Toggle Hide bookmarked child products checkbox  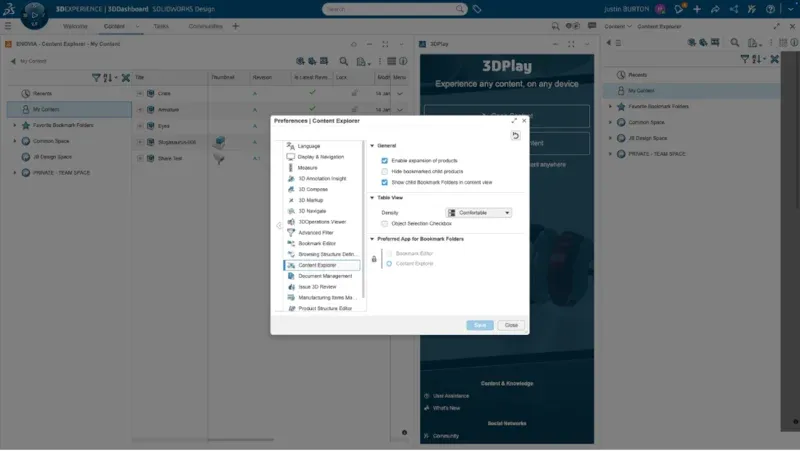click(385, 171)
